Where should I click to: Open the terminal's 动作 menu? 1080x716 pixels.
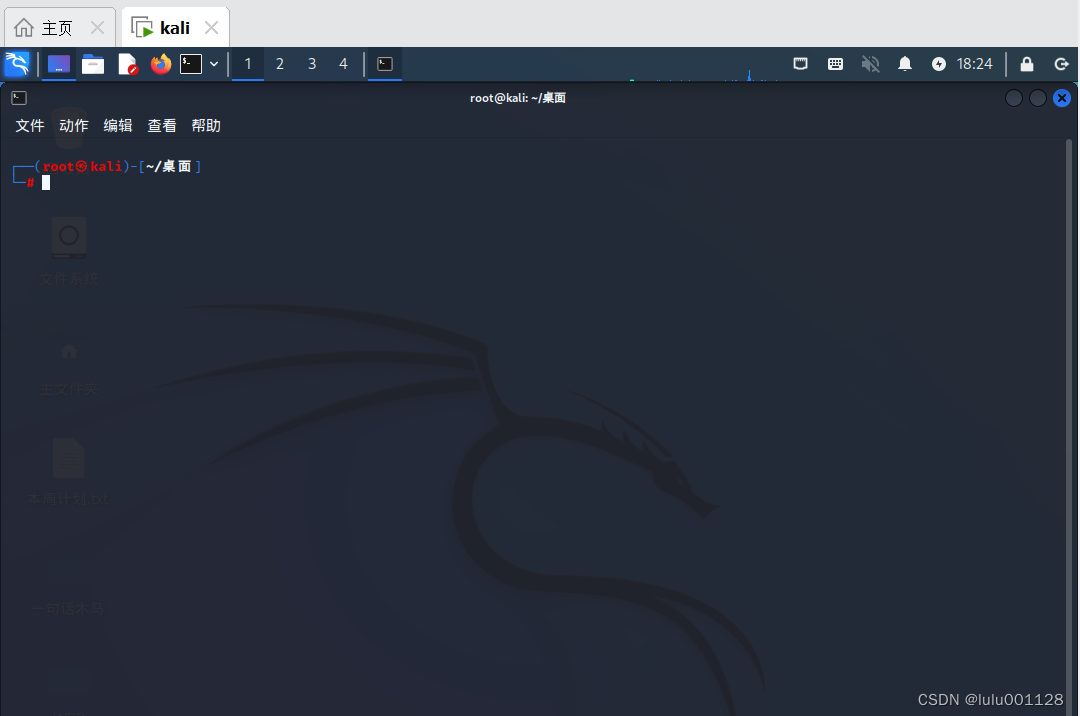[x=73, y=125]
